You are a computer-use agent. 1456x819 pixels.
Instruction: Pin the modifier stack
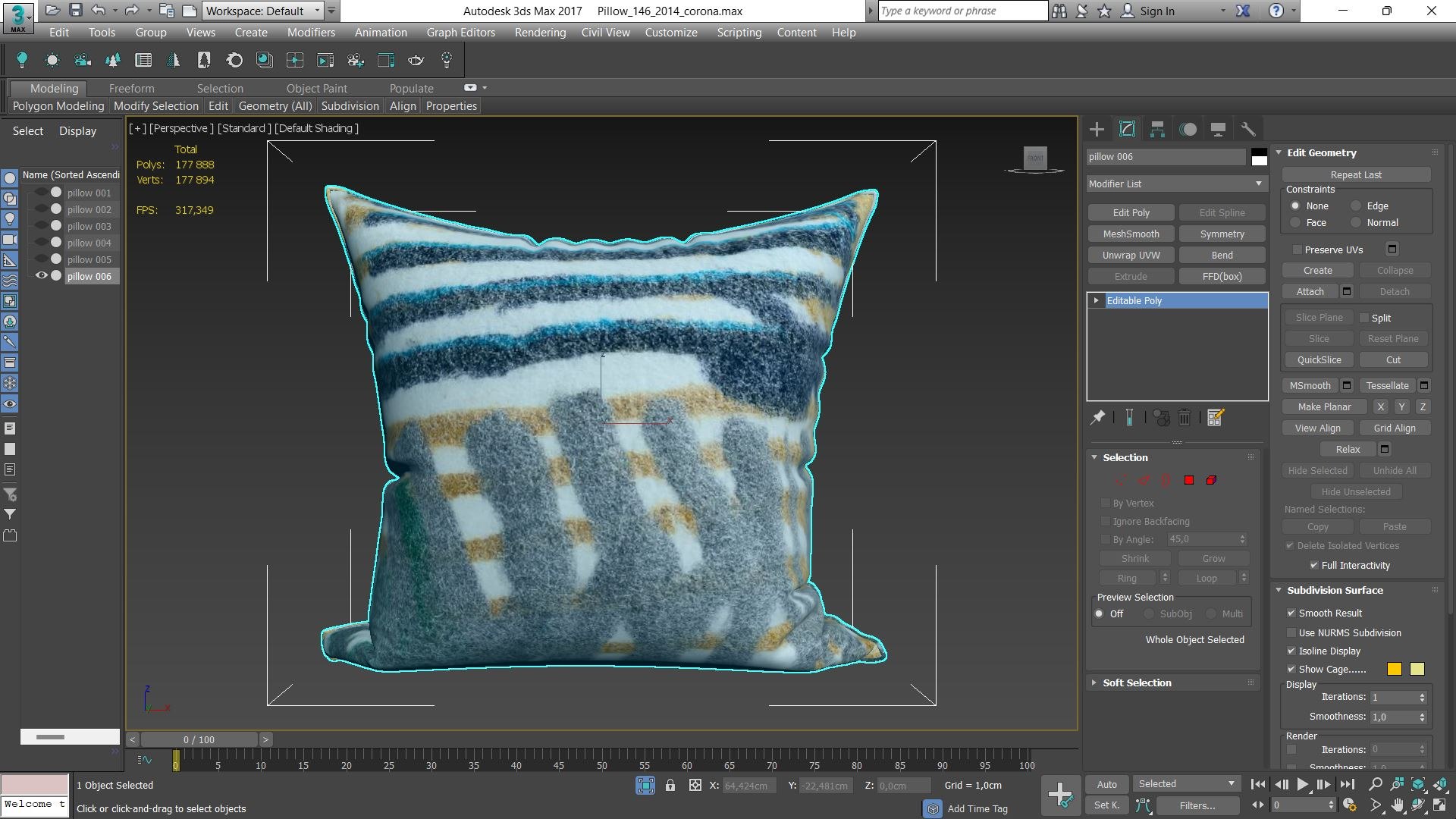[1097, 417]
